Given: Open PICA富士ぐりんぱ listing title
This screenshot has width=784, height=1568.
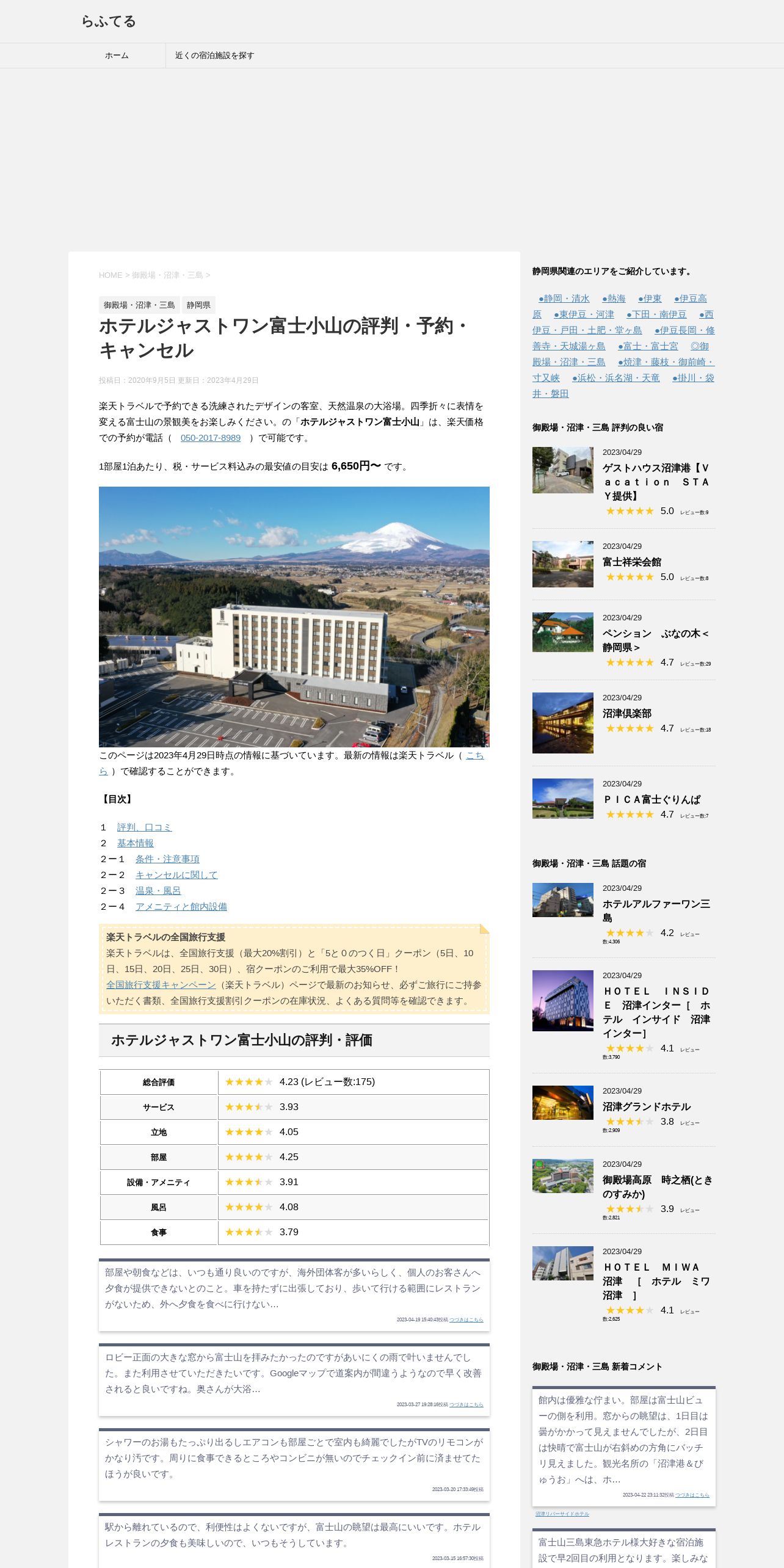Looking at the screenshot, I should tap(652, 799).
